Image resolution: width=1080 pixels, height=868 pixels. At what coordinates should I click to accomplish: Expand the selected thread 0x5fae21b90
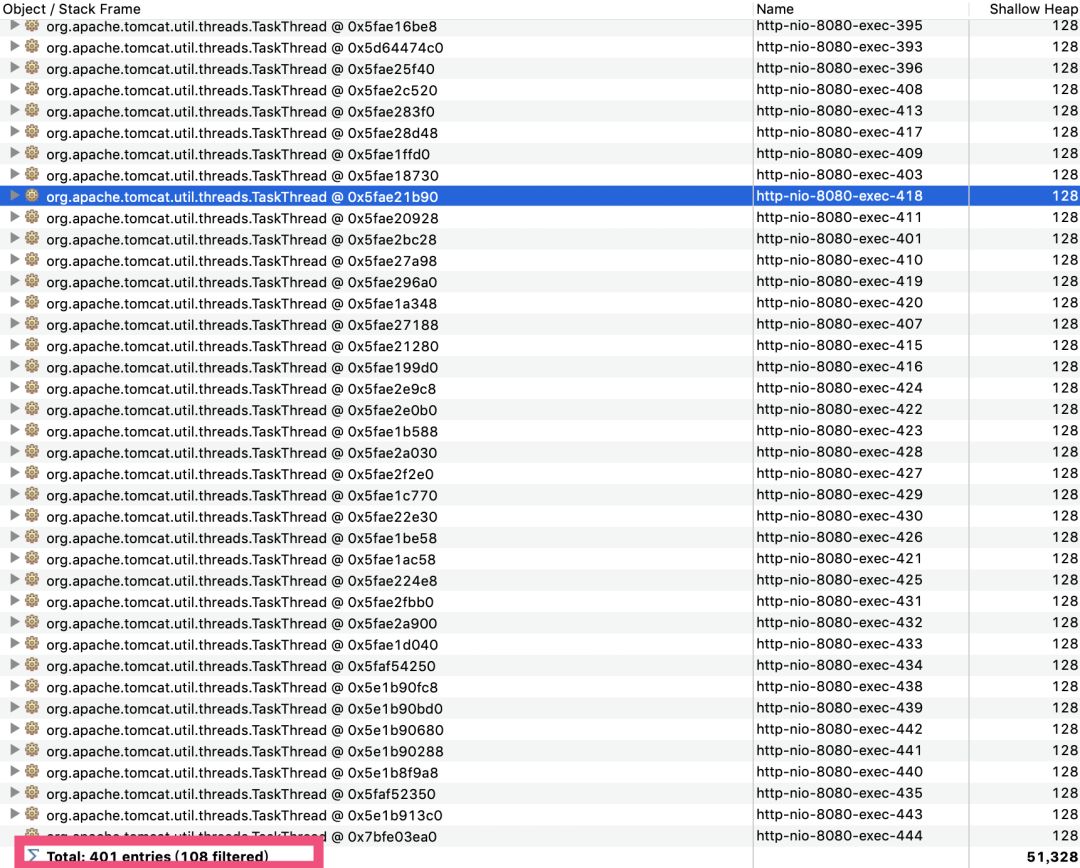point(14,196)
